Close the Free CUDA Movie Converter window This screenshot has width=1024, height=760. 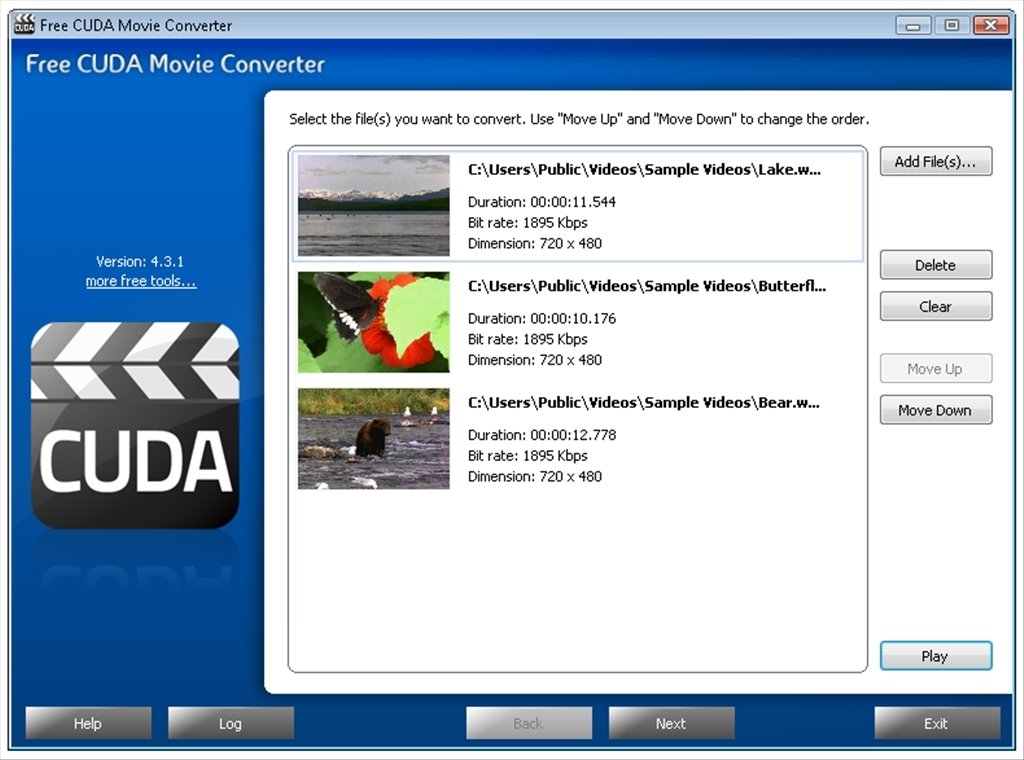point(991,25)
